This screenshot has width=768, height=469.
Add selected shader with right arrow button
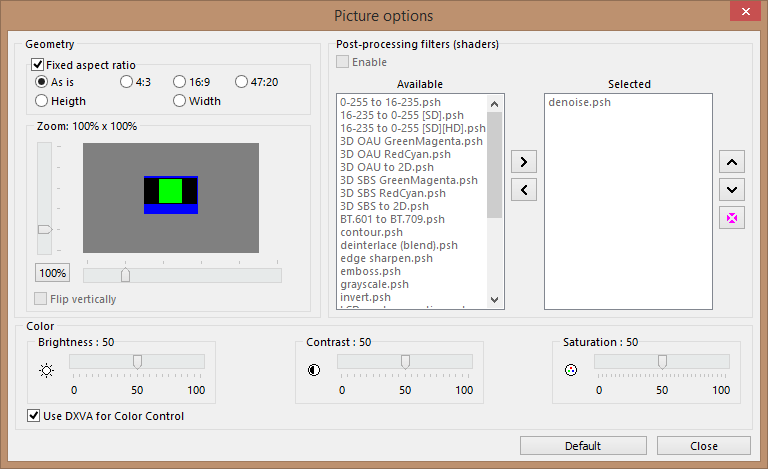pyautogui.click(x=523, y=161)
